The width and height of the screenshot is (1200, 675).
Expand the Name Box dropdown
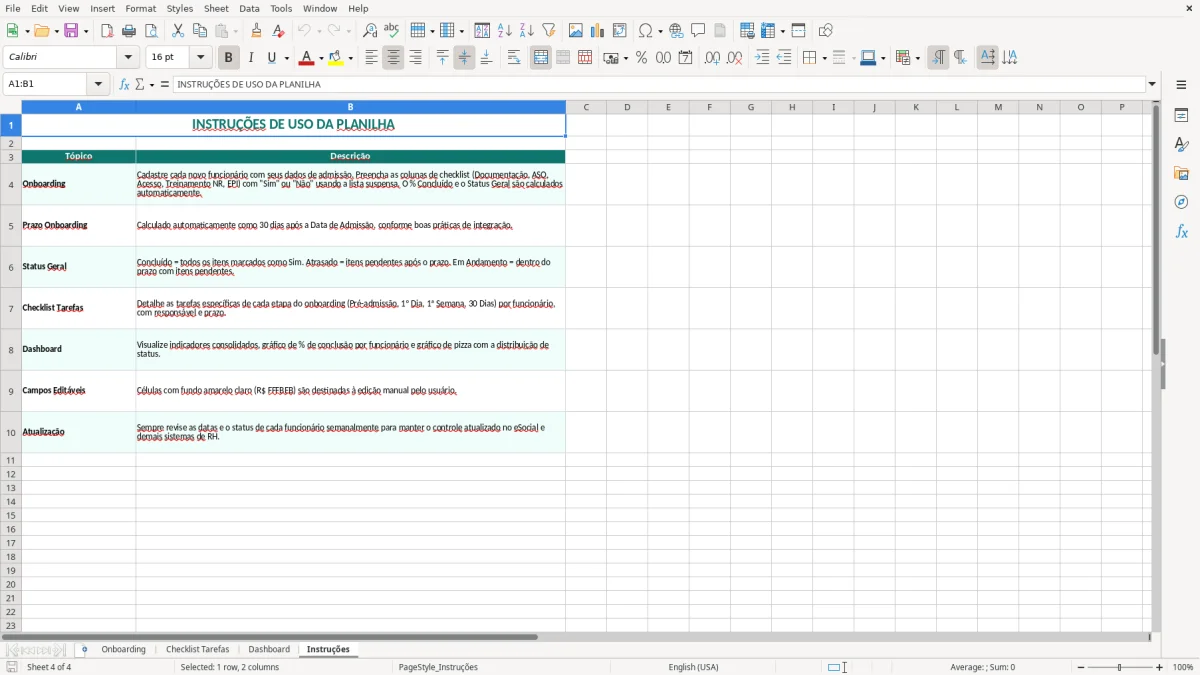tap(98, 84)
